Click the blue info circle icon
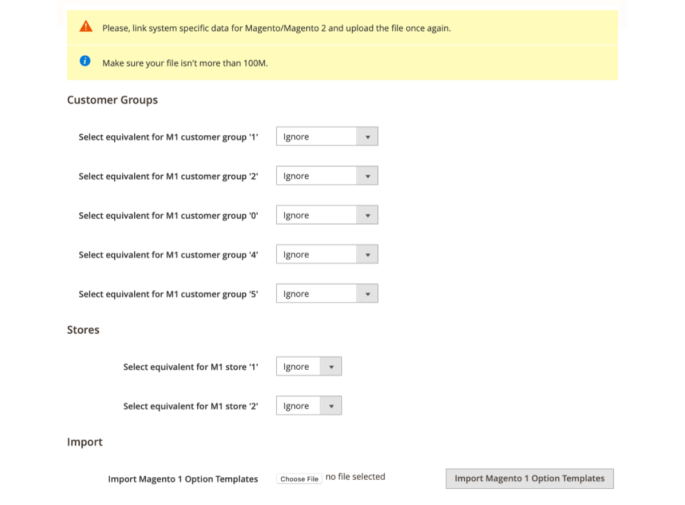This screenshot has width=685, height=505. (86, 62)
